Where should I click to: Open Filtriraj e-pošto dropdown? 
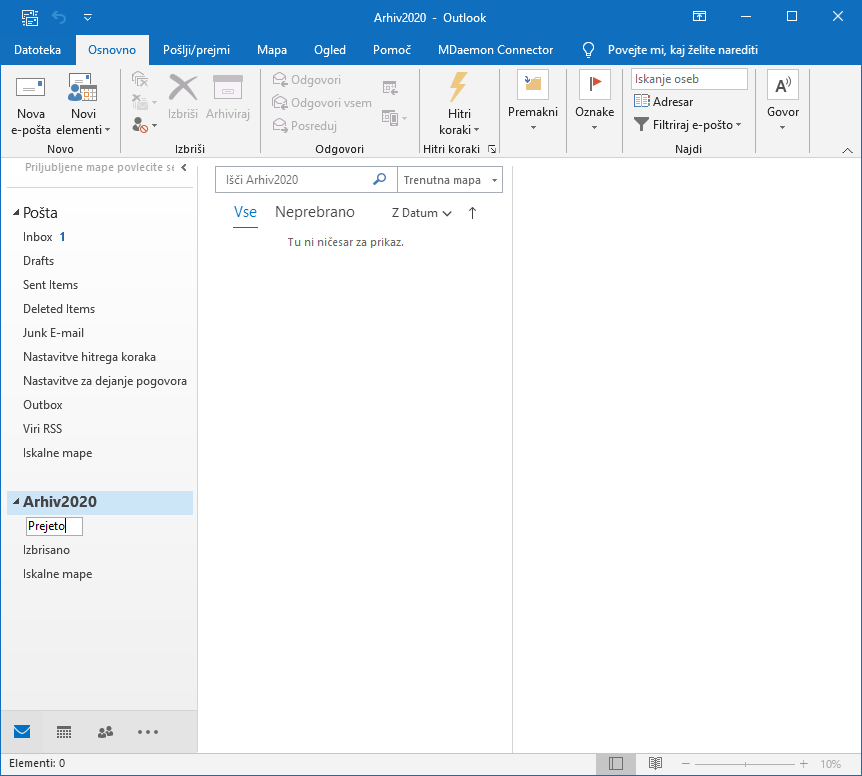pyautogui.click(x=687, y=125)
